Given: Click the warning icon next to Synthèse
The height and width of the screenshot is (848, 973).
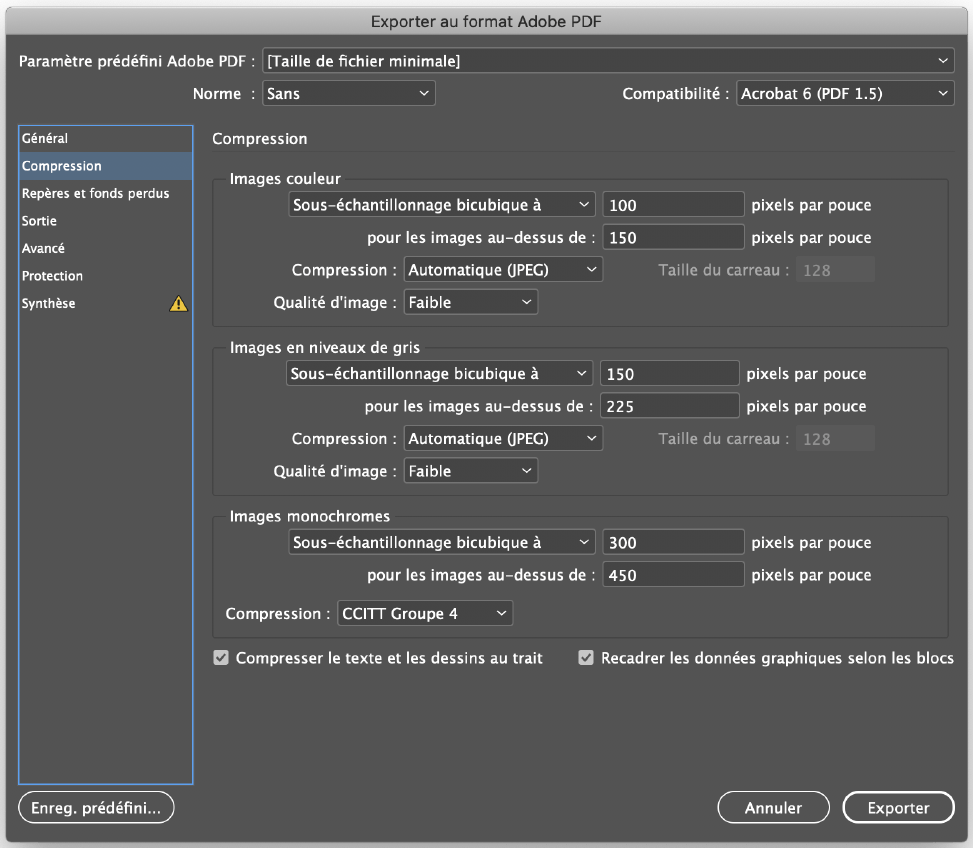Looking at the screenshot, I should 178,303.
